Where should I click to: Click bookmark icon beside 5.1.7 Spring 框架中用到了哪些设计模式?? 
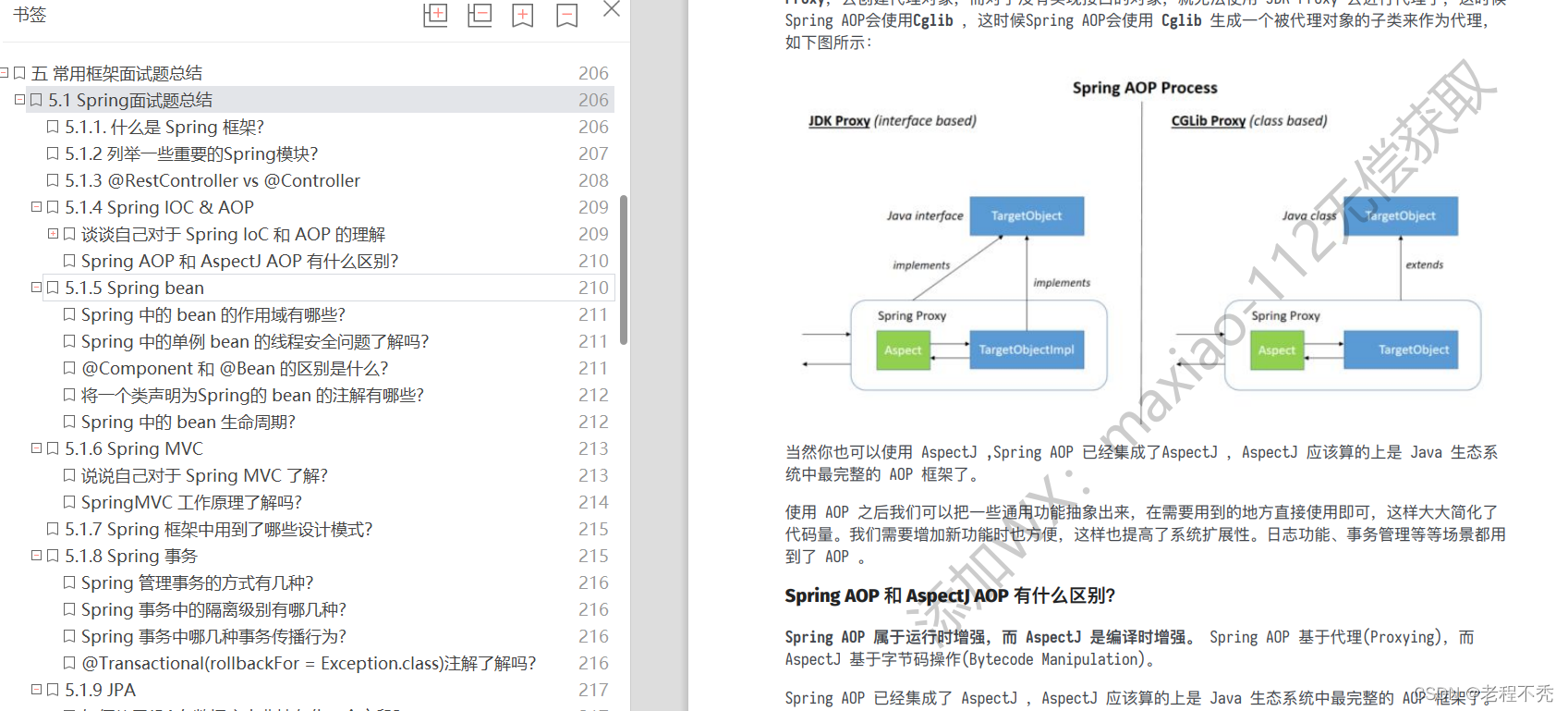pos(53,529)
